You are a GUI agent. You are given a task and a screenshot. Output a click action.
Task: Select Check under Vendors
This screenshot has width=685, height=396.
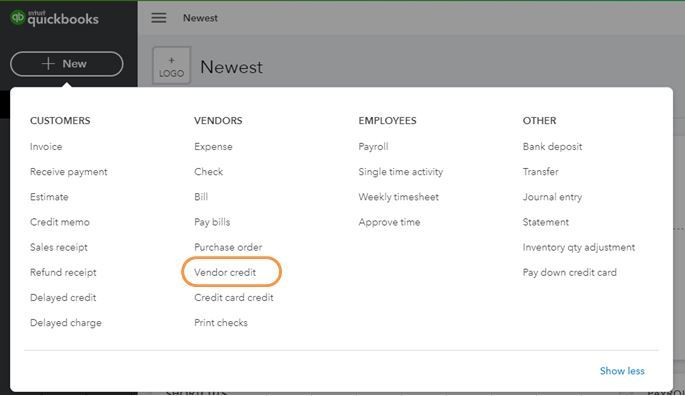pyautogui.click(x=208, y=172)
